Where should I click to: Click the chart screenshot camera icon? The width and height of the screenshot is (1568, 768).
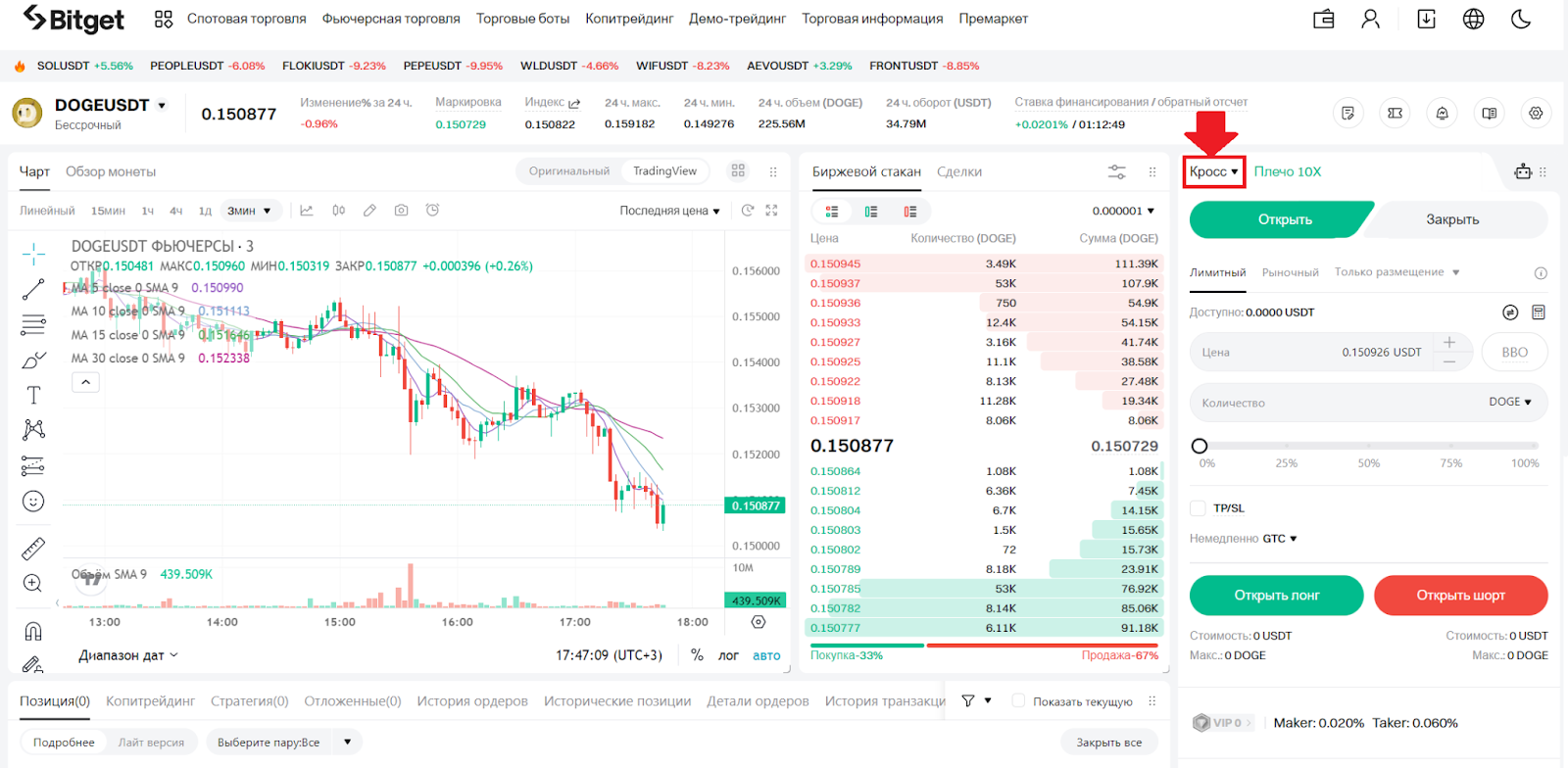[401, 211]
